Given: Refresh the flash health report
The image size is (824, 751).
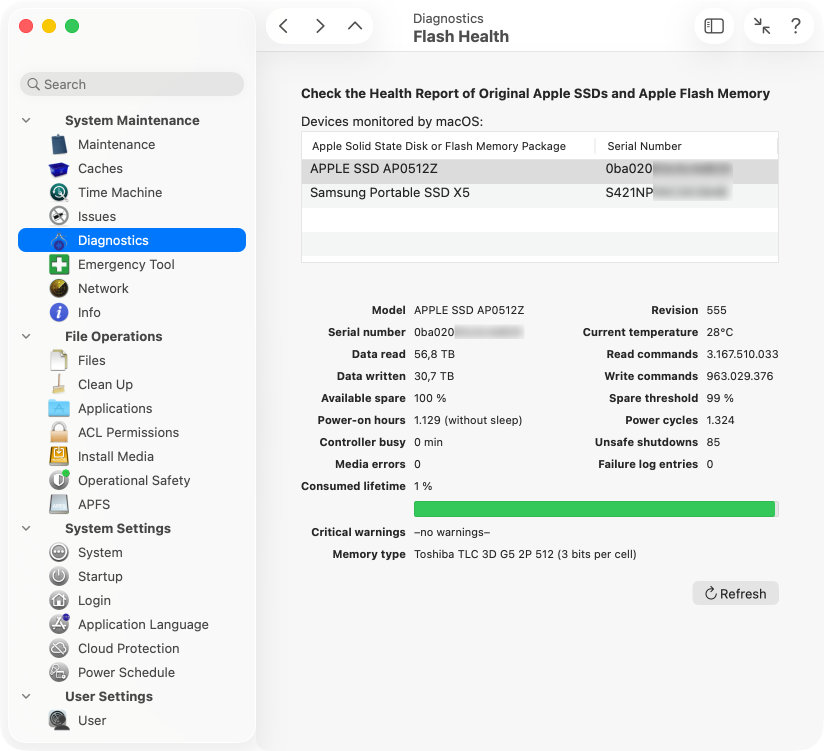Looking at the screenshot, I should (735, 593).
